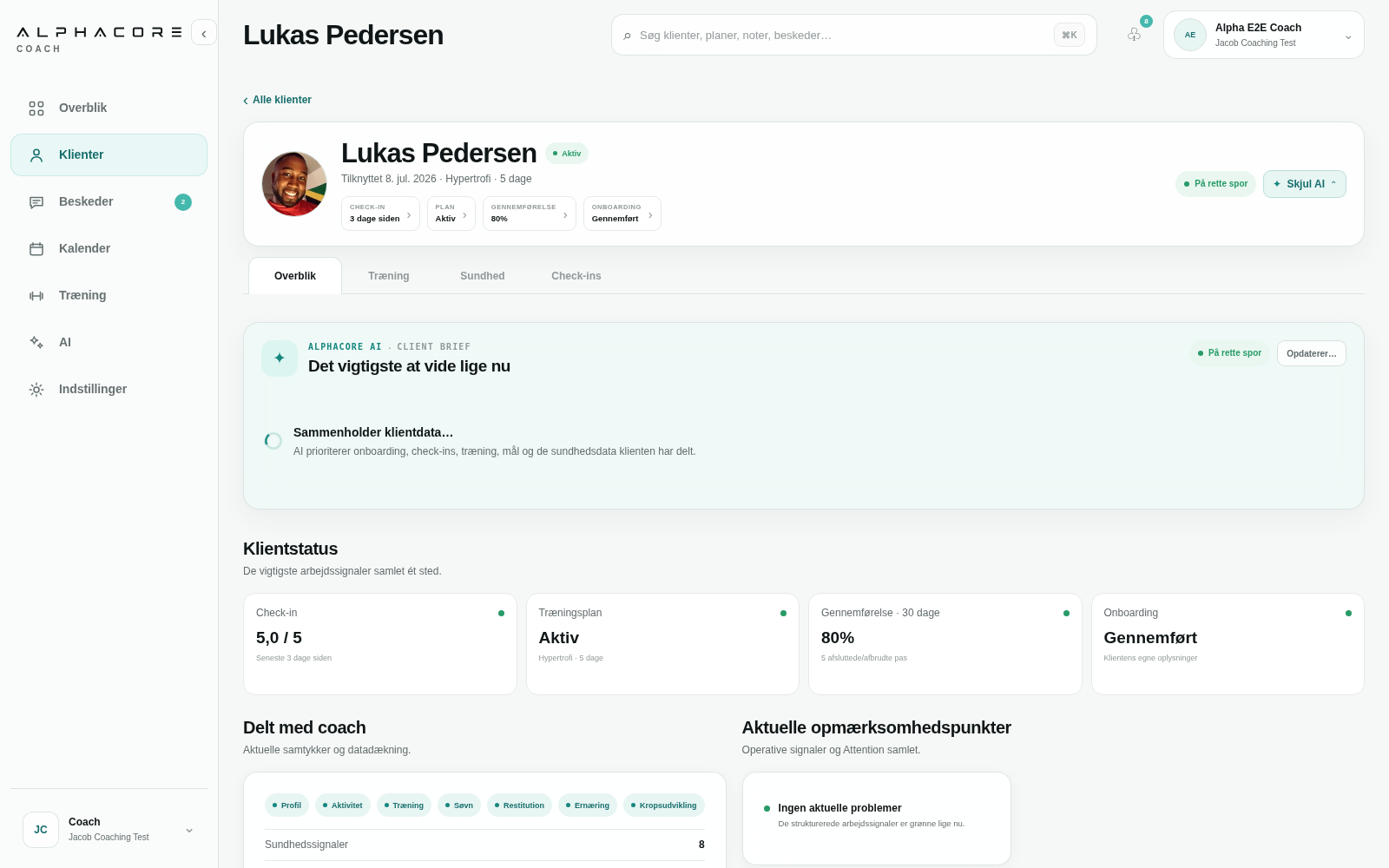Image resolution: width=1389 pixels, height=868 pixels.
Task: Click the Beskeder unread badge
Action: [x=183, y=201]
